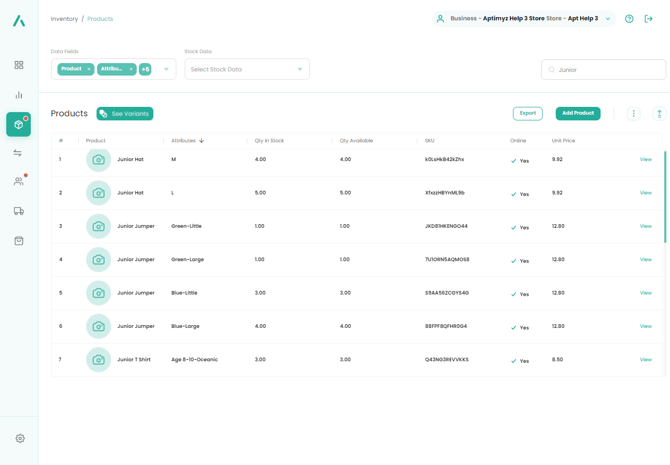This screenshot has width=670, height=465.
Task: Click the logout icon in header
Action: (x=648, y=19)
